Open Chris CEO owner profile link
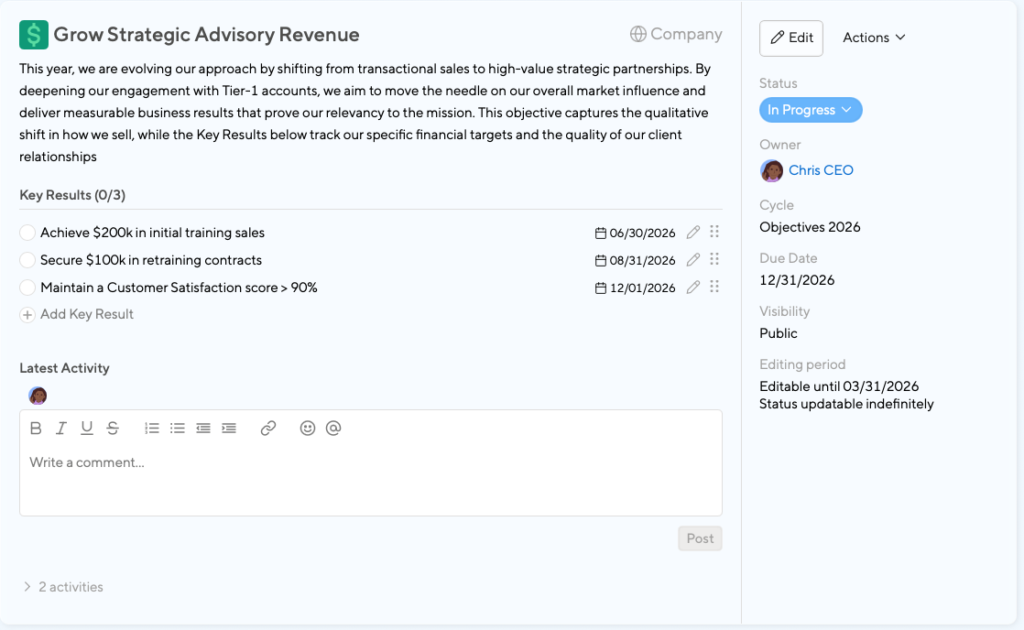1024x630 pixels. [x=820, y=171]
